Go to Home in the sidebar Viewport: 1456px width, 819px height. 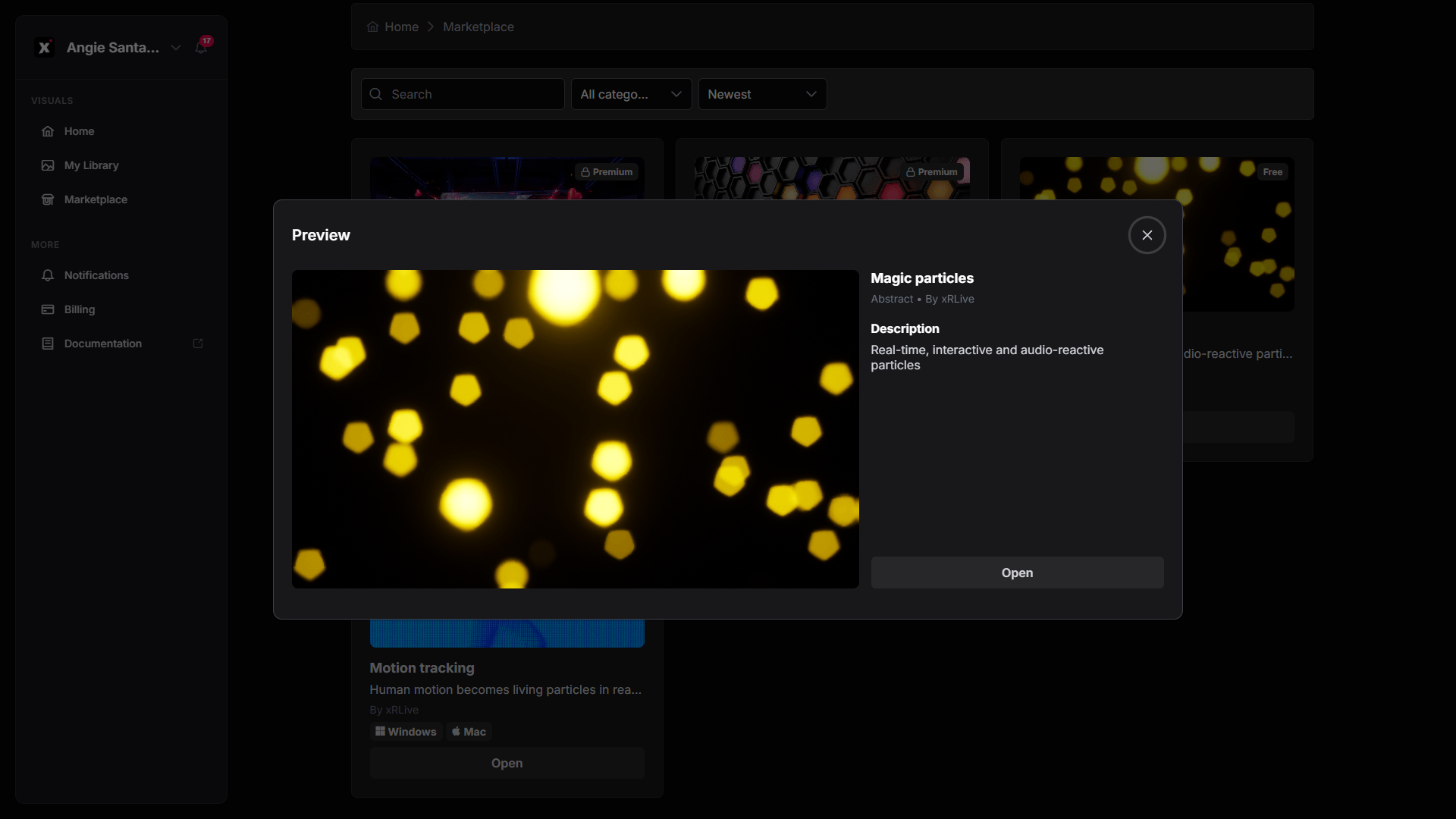(121, 131)
